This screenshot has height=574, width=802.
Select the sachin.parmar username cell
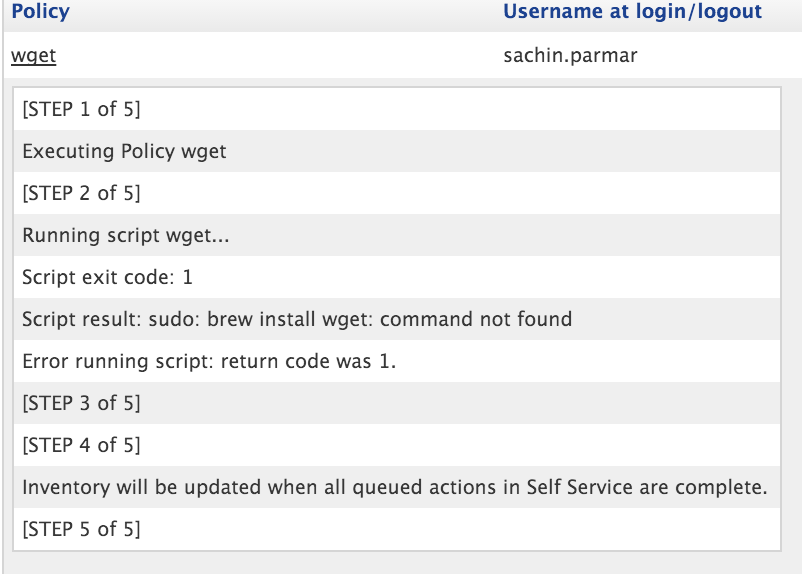570,55
